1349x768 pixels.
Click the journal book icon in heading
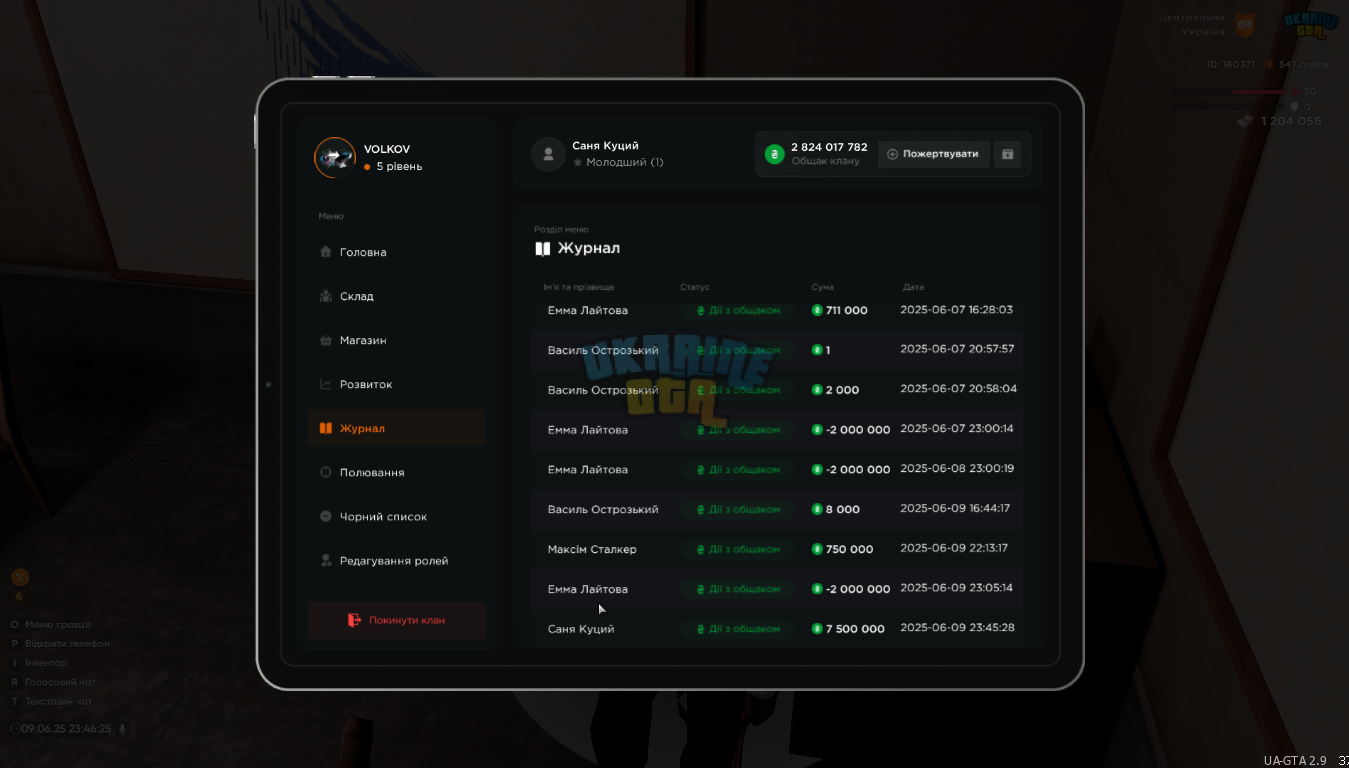[542, 248]
